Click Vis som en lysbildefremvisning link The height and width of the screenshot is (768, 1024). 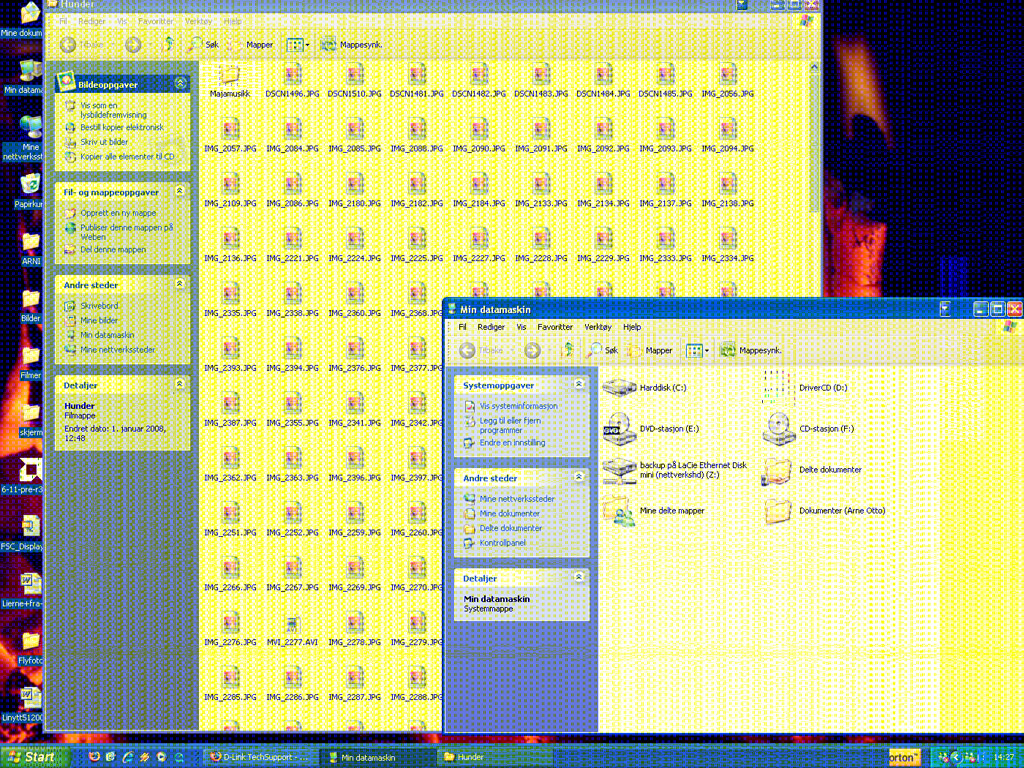click(x=113, y=110)
